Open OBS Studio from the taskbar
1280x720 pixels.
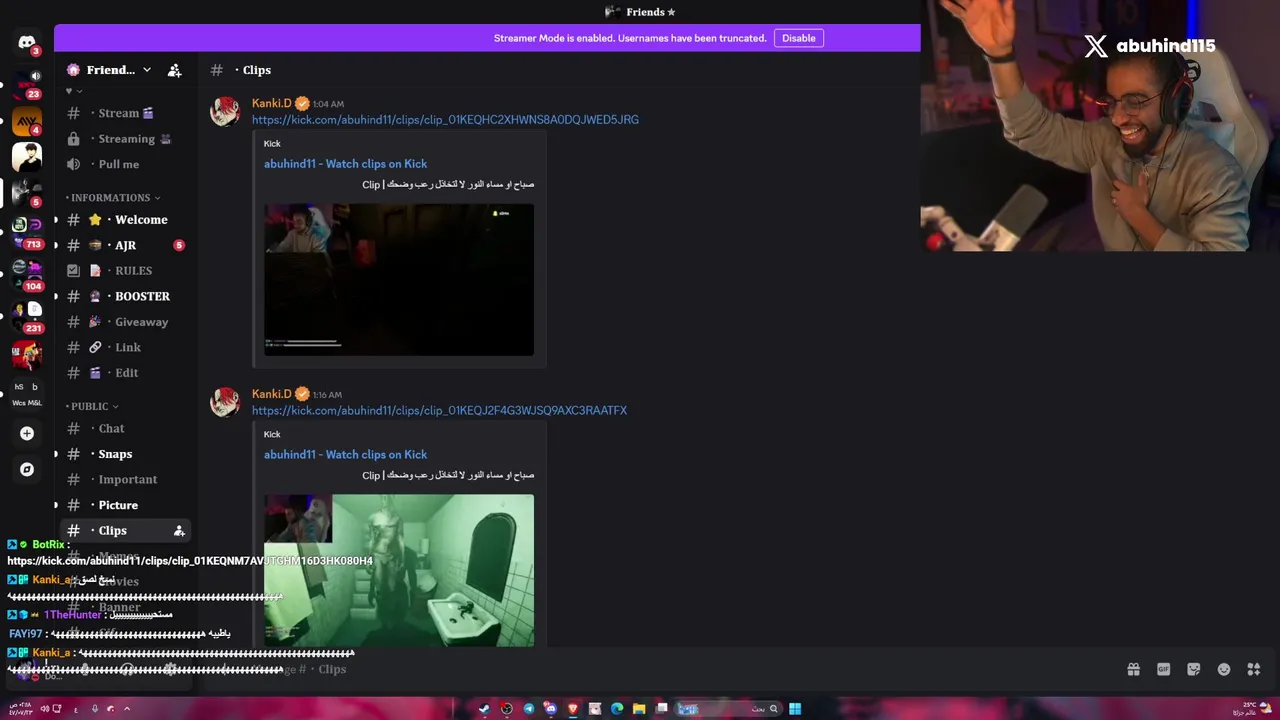click(506, 709)
